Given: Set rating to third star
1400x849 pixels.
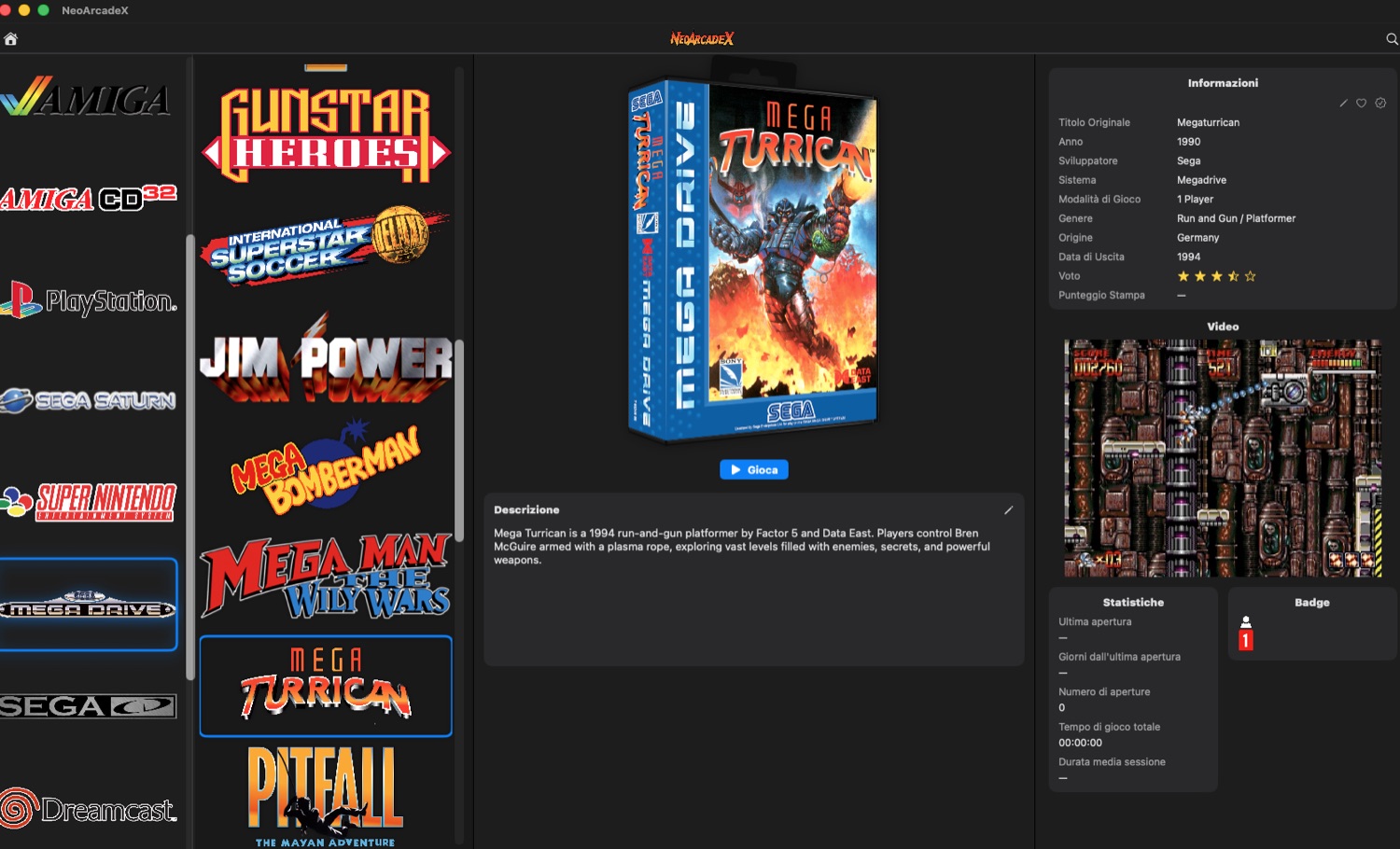Looking at the screenshot, I should click(x=1217, y=276).
